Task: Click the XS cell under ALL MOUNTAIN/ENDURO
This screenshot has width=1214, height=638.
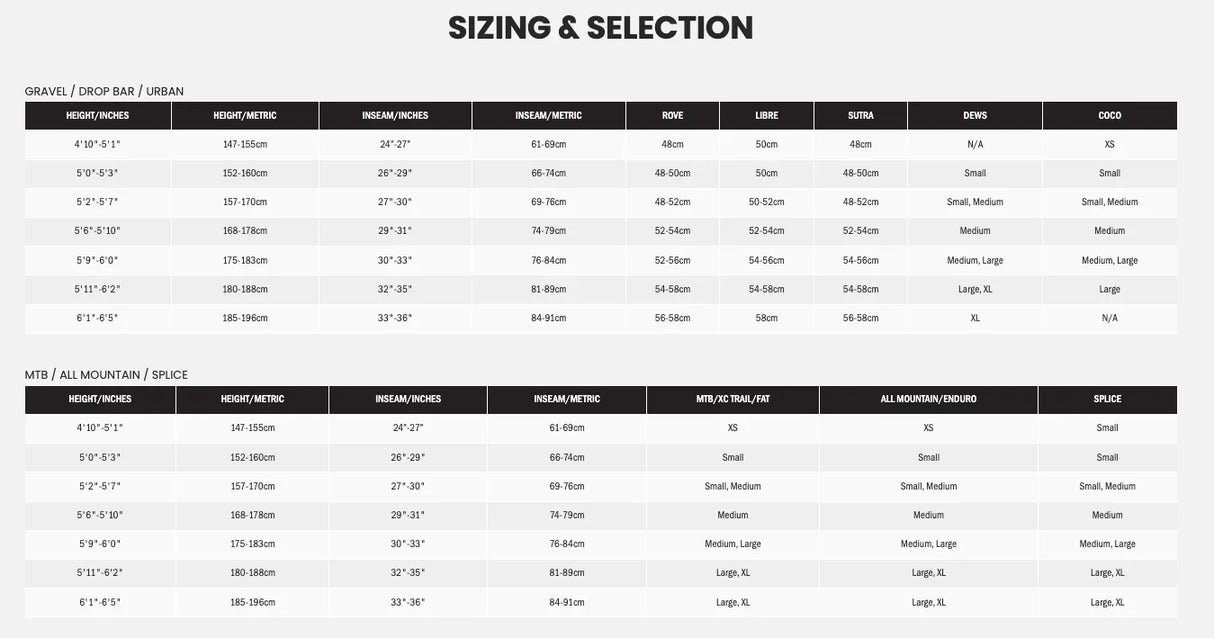Action: (x=928, y=428)
